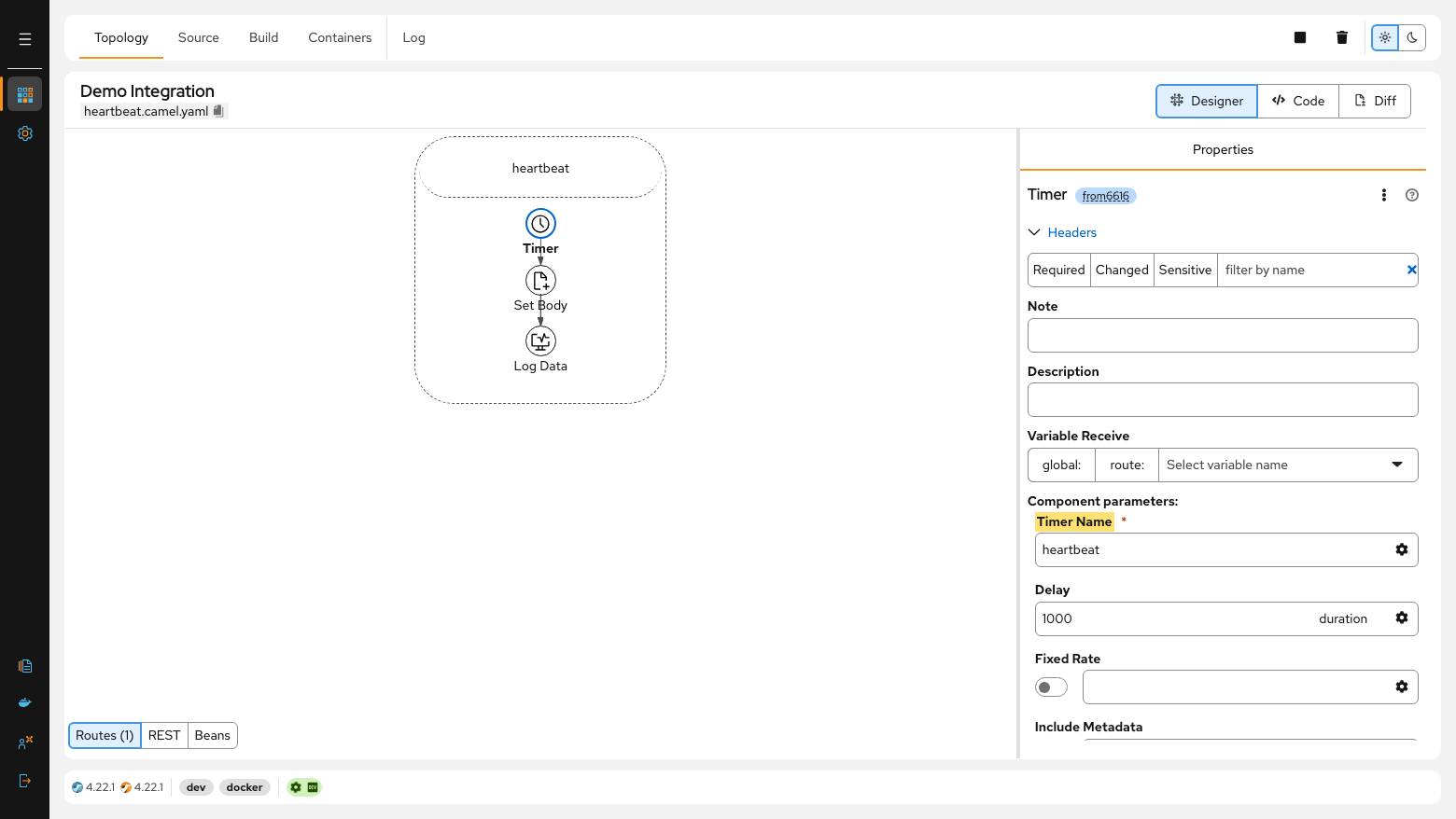Select the route: variable prefix

tap(1127, 465)
